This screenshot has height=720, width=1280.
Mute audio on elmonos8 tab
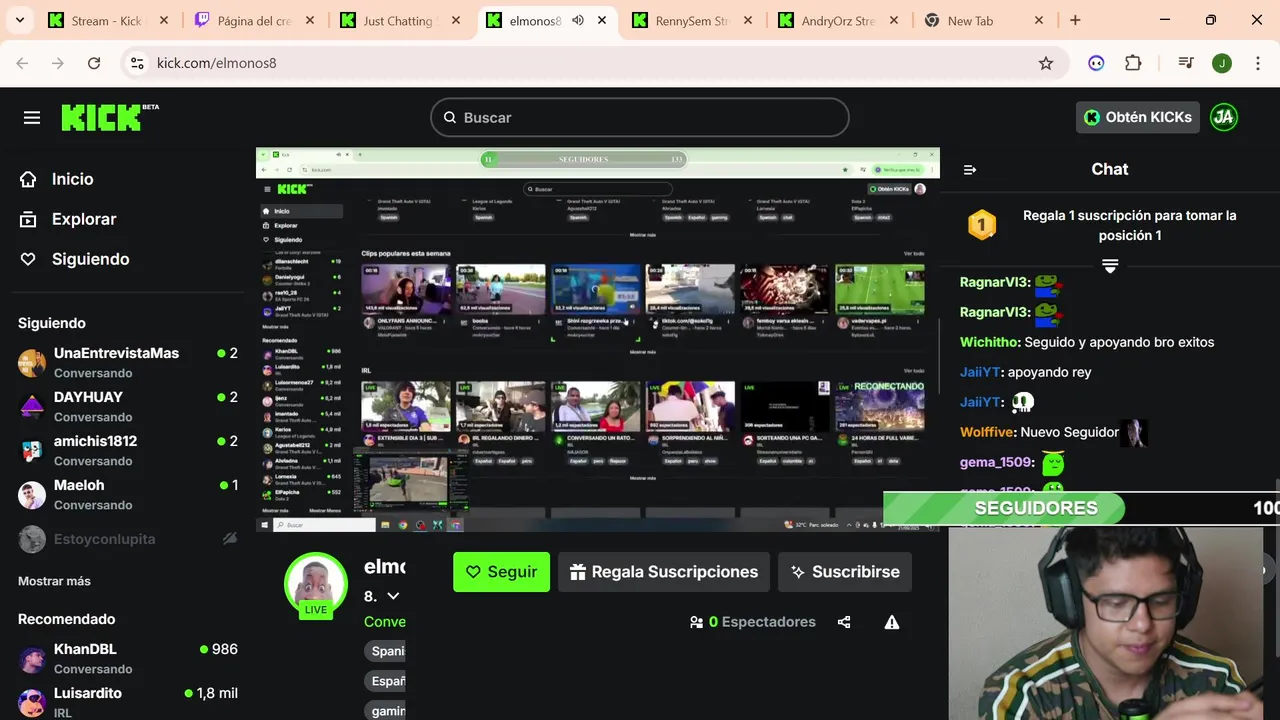pyautogui.click(x=578, y=20)
